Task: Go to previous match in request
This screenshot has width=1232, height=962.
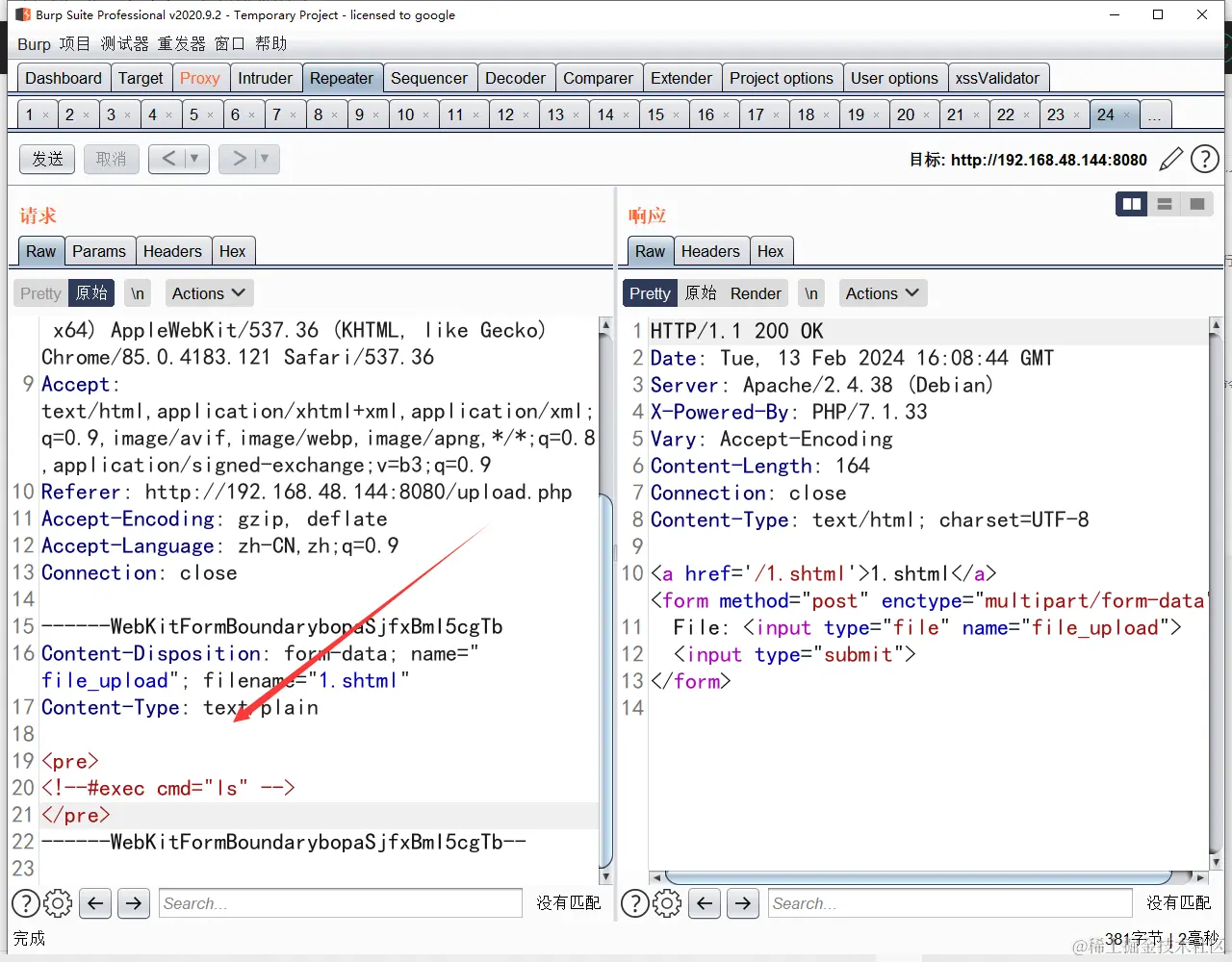Action: (95, 903)
